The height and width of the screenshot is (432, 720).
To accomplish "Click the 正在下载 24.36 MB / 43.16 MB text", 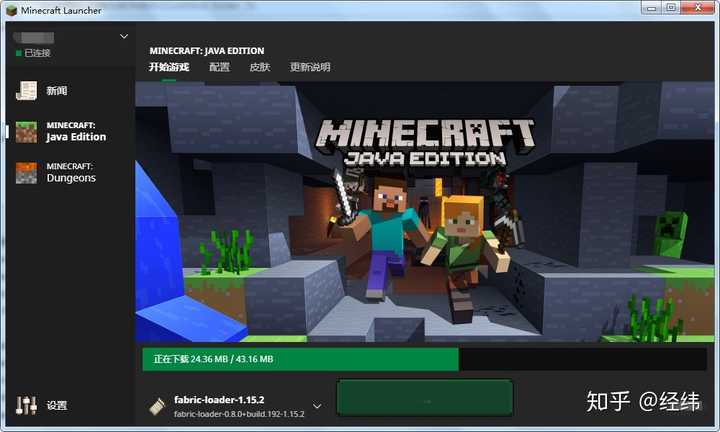I will (x=213, y=359).
